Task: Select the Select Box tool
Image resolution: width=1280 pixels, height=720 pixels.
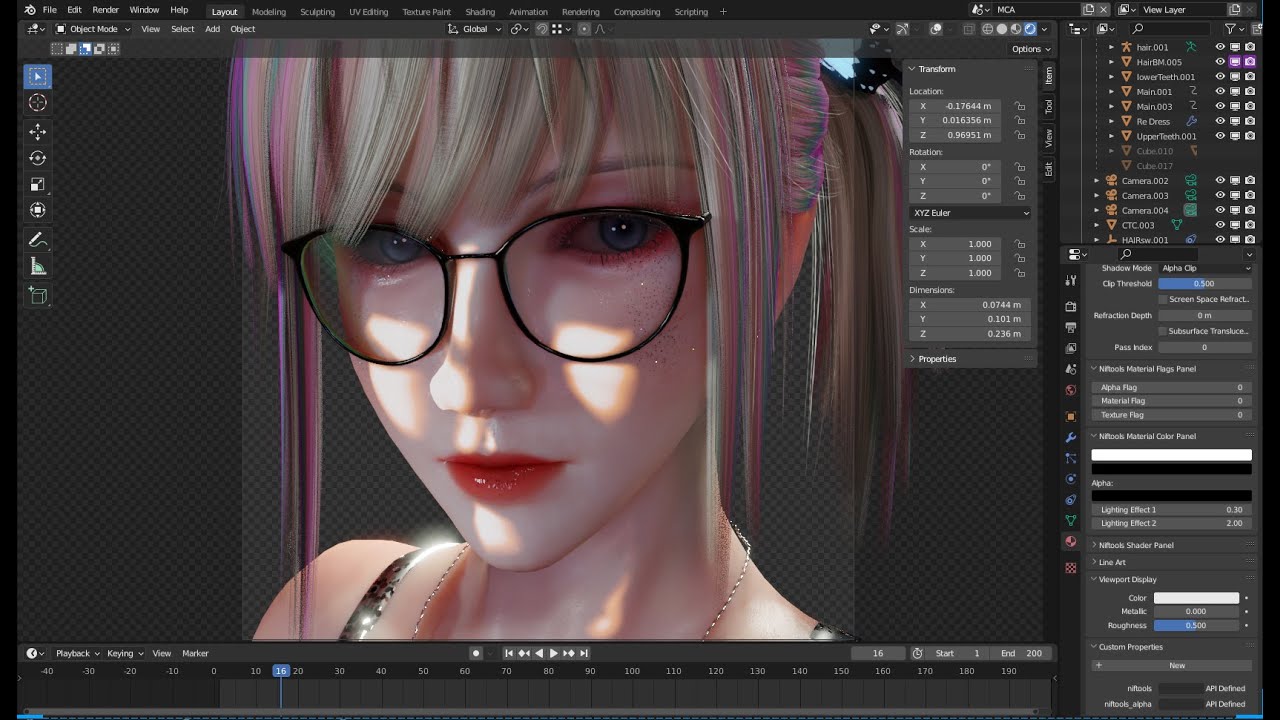Action: tap(38, 76)
